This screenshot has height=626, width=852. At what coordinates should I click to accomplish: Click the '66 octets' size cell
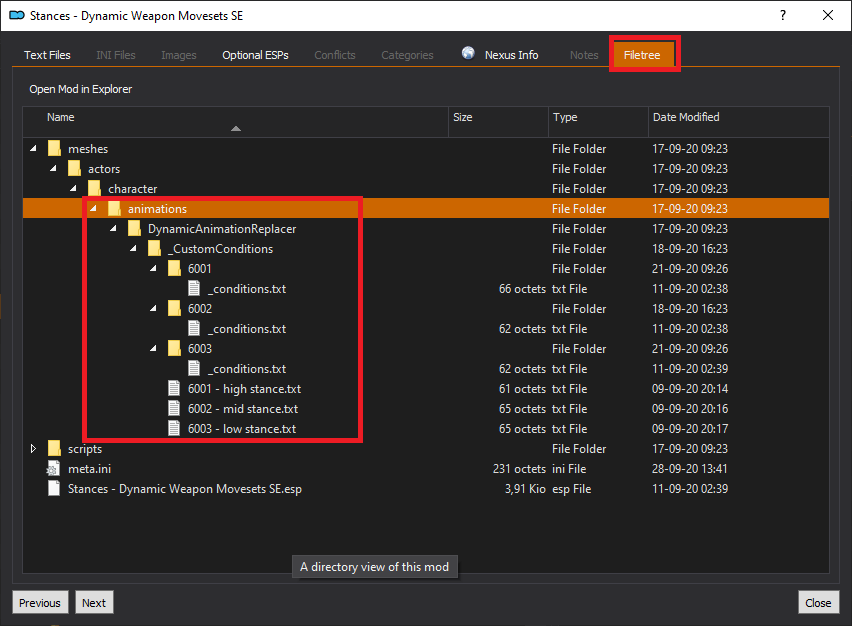pyautogui.click(x=522, y=289)
